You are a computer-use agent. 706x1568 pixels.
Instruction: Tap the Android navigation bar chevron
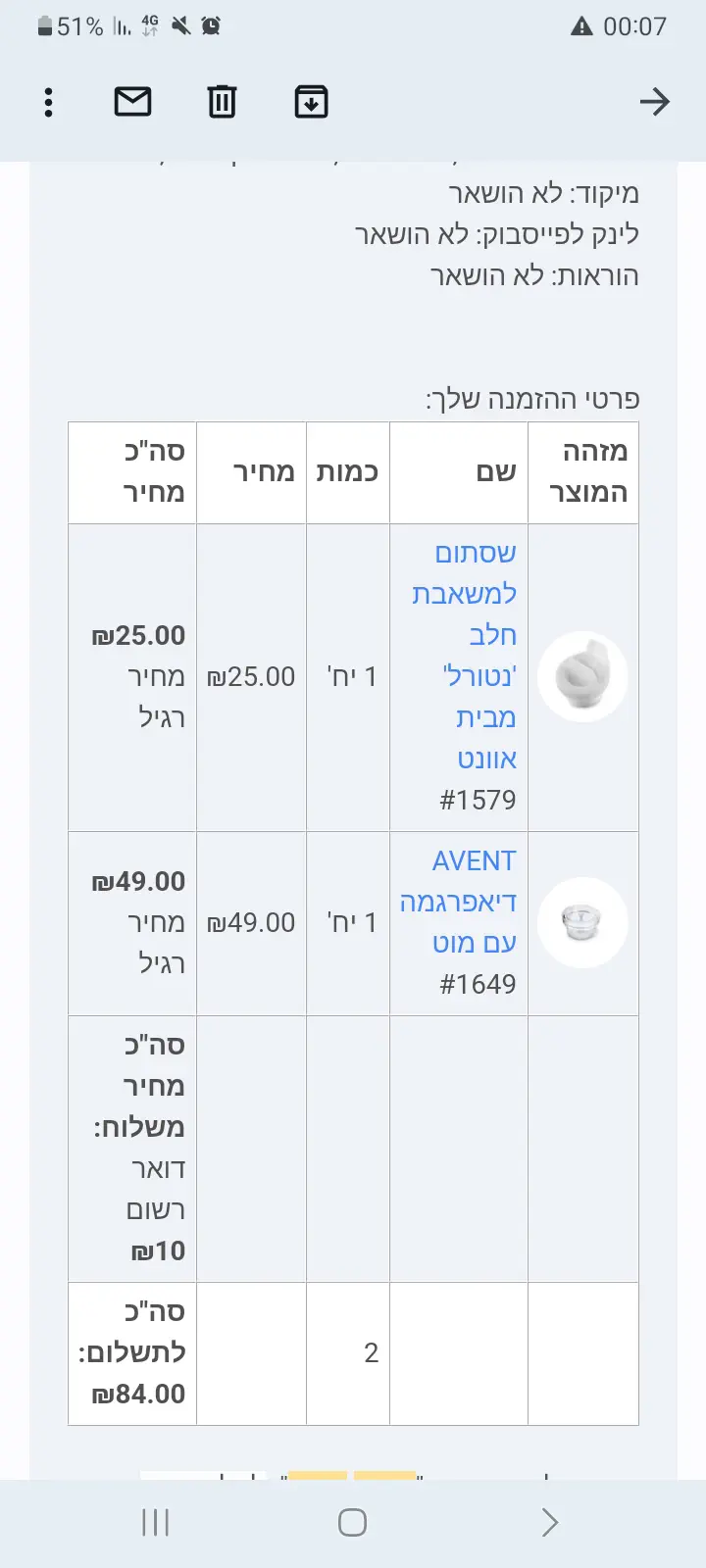(x=549, y=1522)
